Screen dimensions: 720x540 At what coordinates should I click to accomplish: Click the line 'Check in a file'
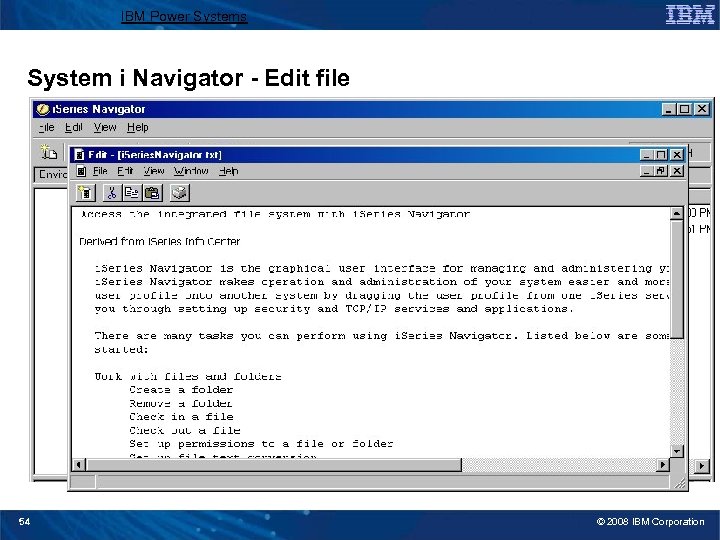181,417
